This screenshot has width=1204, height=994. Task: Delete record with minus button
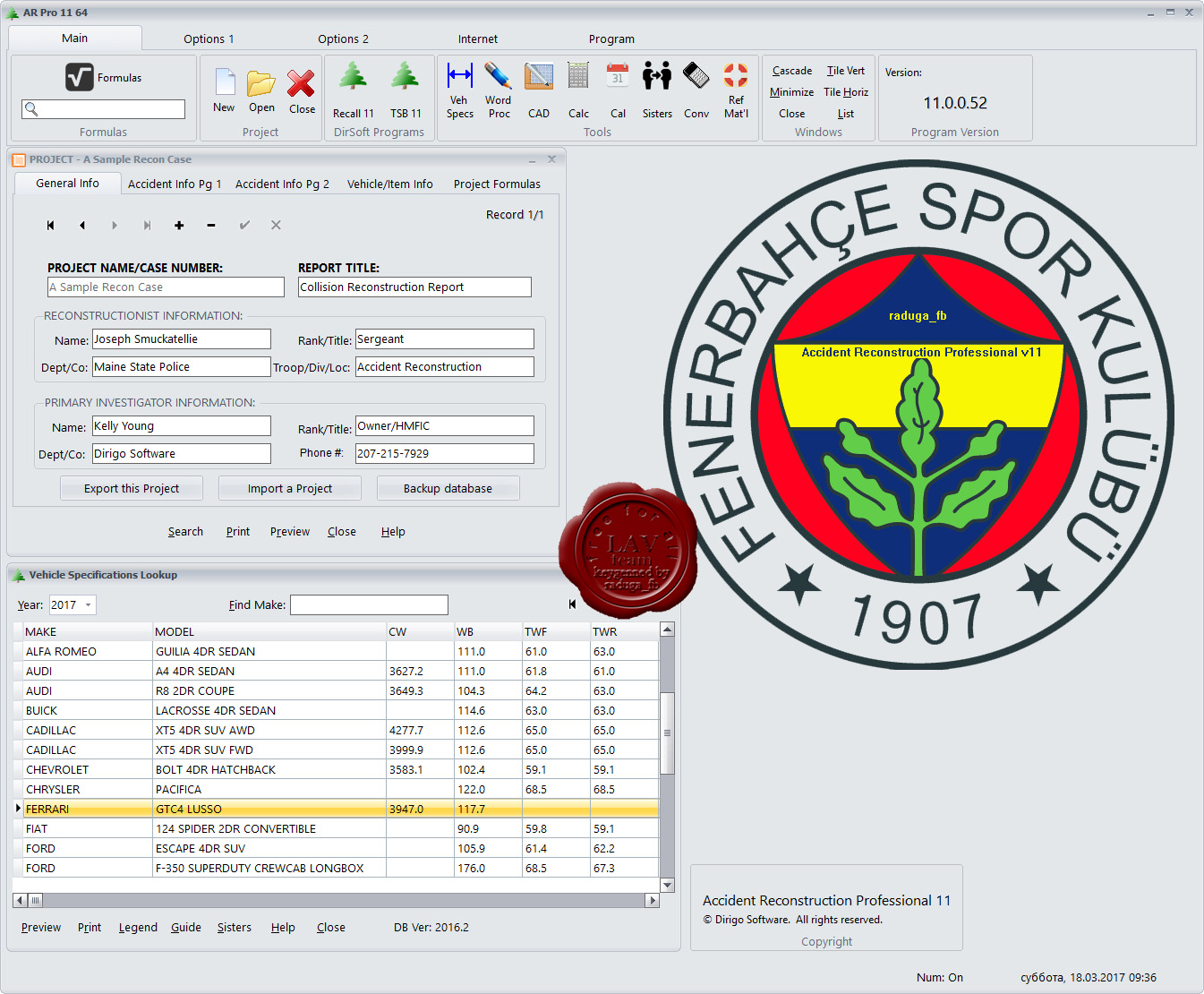[x=211, y=226]
